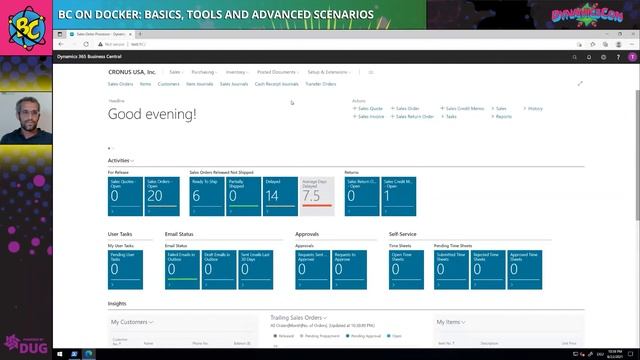The image size is (640, 360).
Task: Open the browser favorites star icon
Action: (593, 44)
